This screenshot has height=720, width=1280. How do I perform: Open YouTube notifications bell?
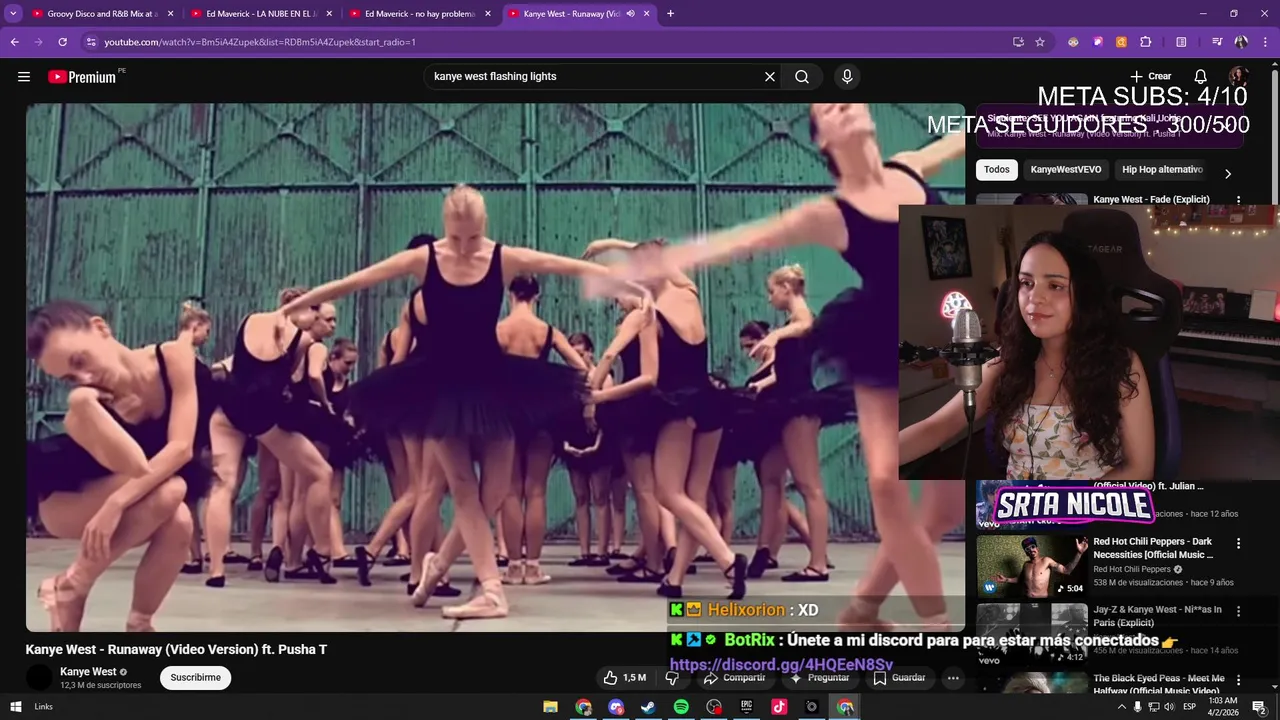(1201, 77)
